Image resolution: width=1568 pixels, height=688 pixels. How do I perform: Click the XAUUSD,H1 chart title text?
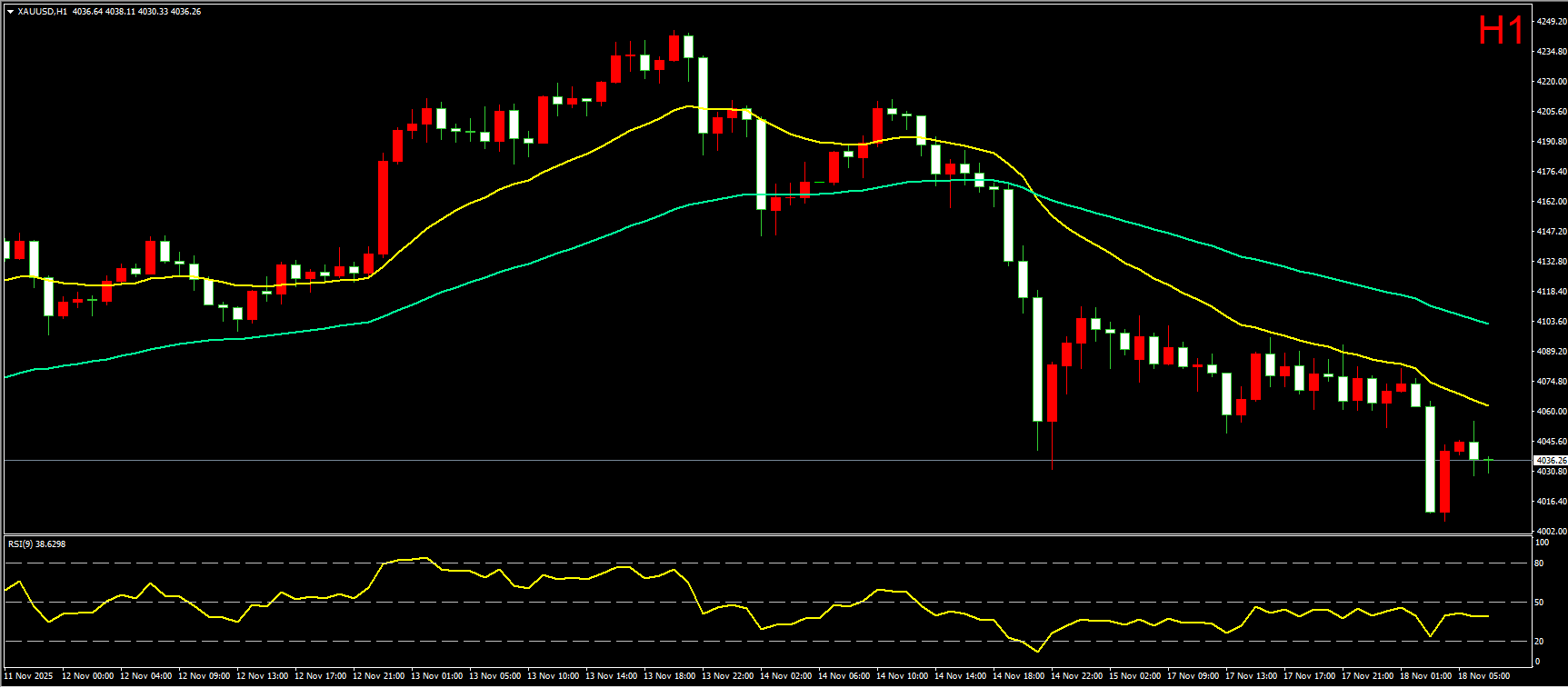(x=42, y=12)
